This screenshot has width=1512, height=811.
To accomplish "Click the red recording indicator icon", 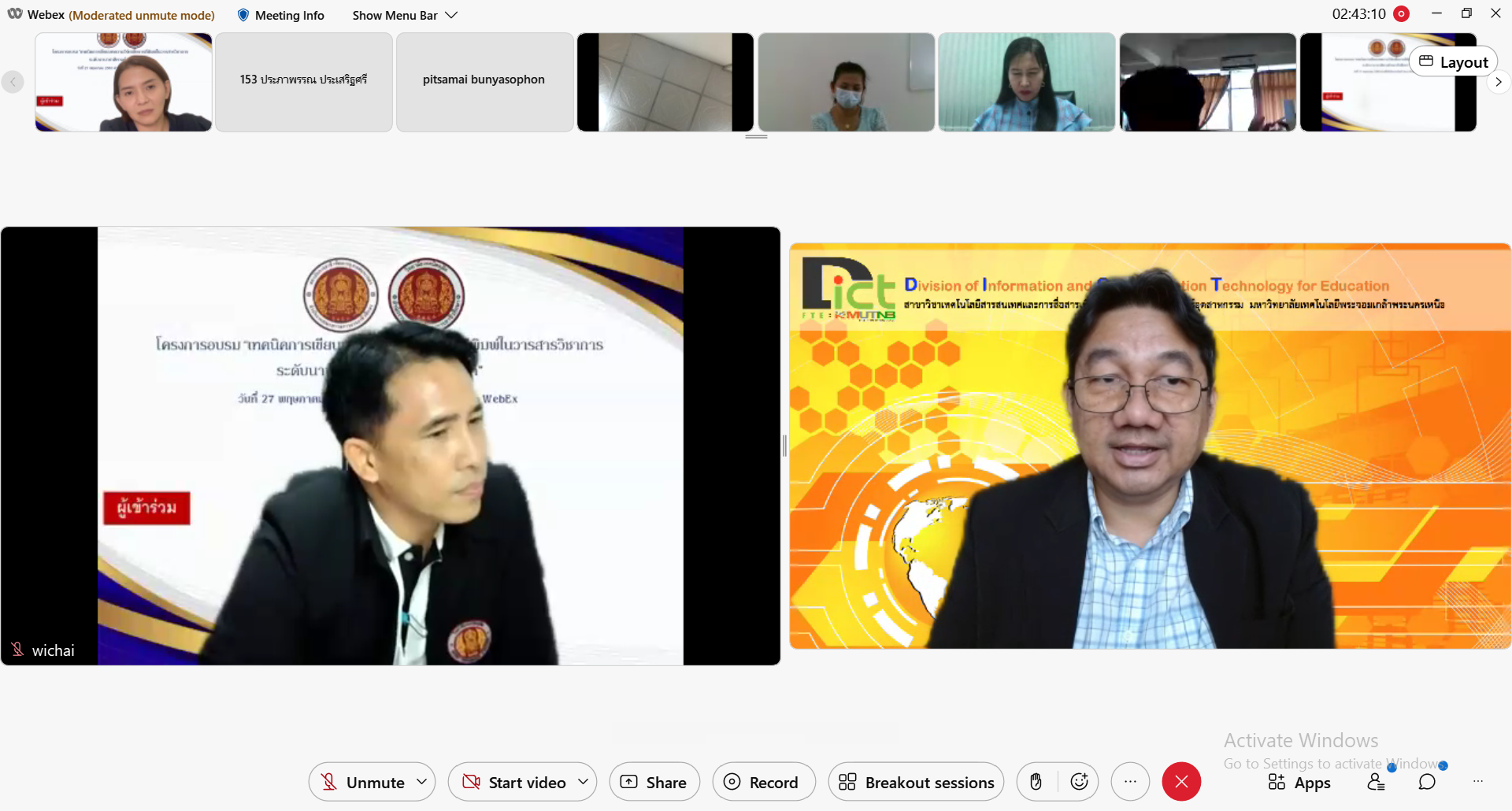I will (x=1401, y=14).
